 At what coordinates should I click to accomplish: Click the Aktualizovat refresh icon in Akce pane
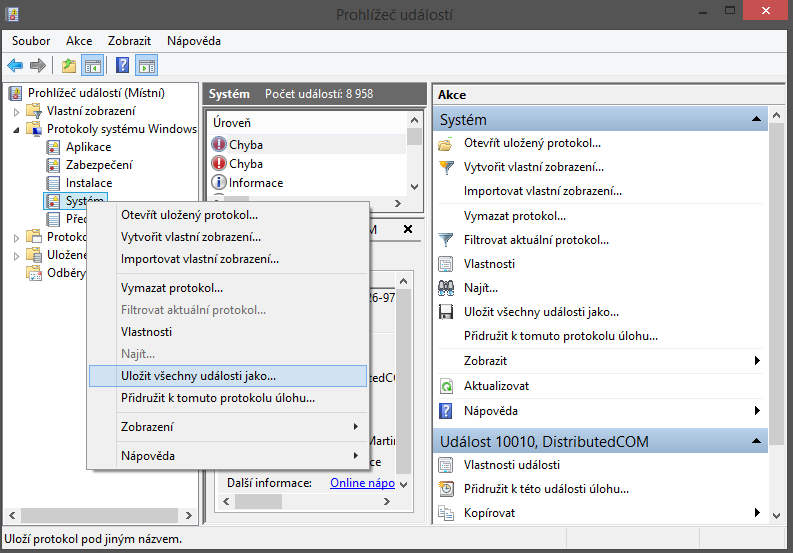(447, 386)
